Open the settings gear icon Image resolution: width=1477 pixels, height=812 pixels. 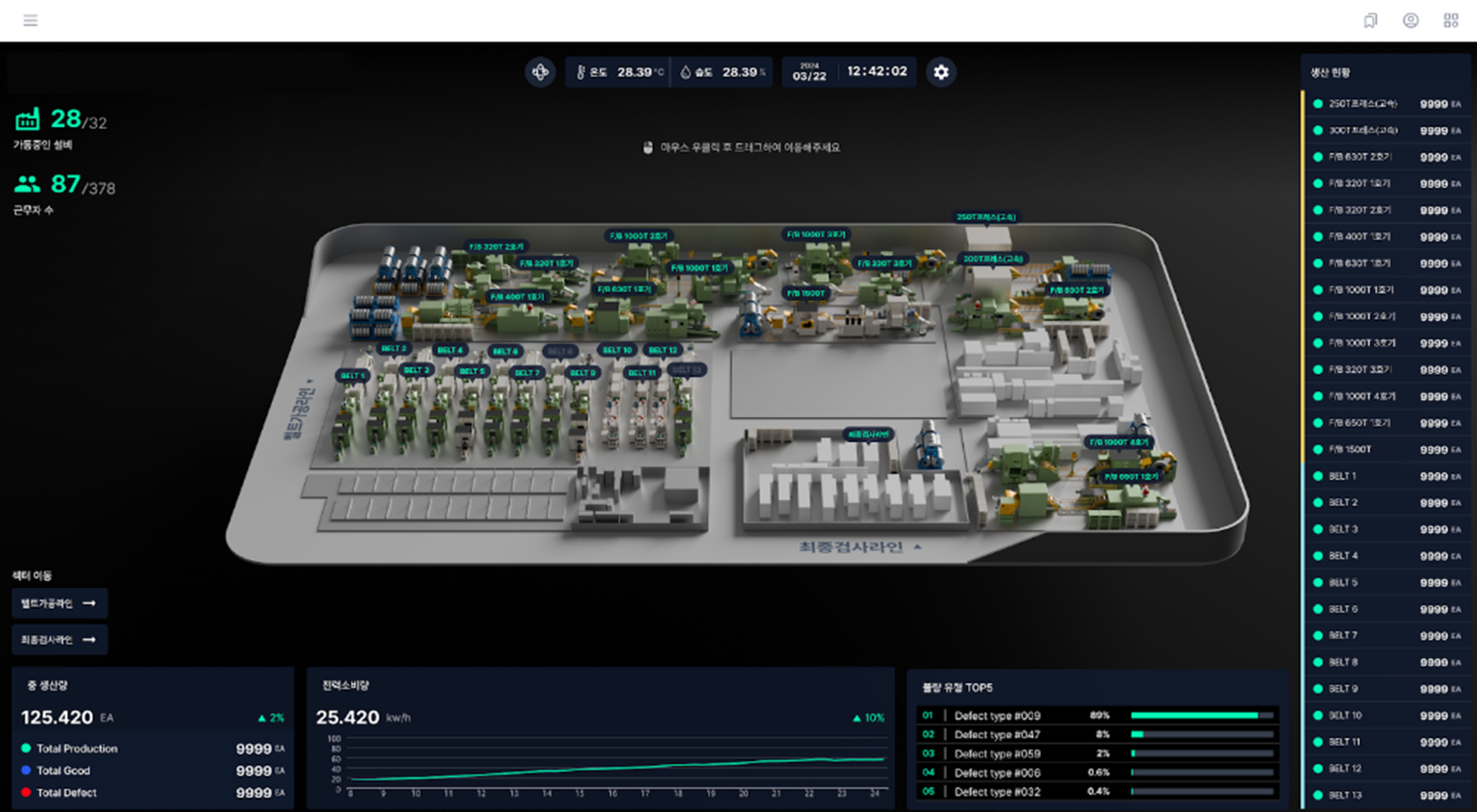coord(941,72)
